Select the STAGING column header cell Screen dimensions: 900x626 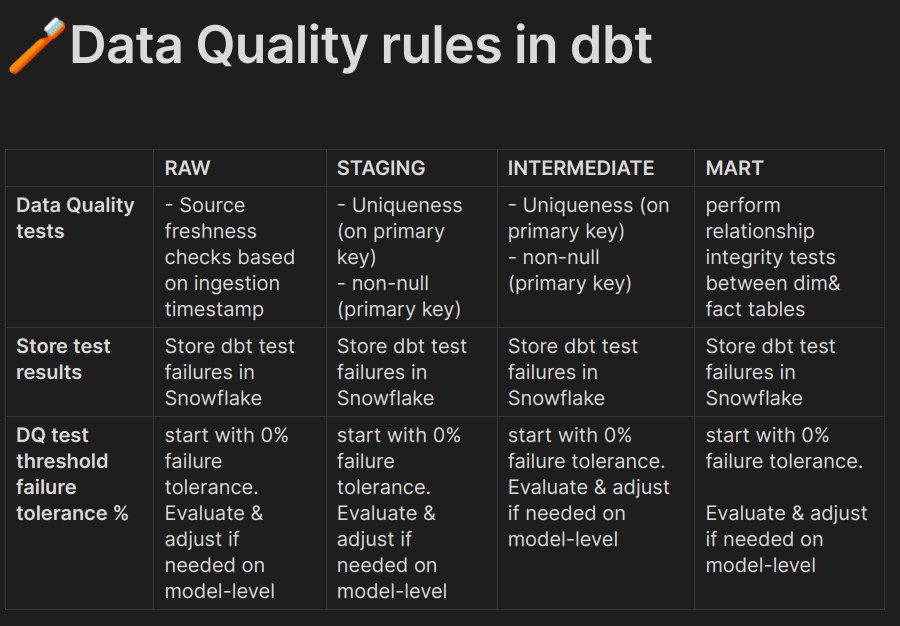(x=412, y=168)
